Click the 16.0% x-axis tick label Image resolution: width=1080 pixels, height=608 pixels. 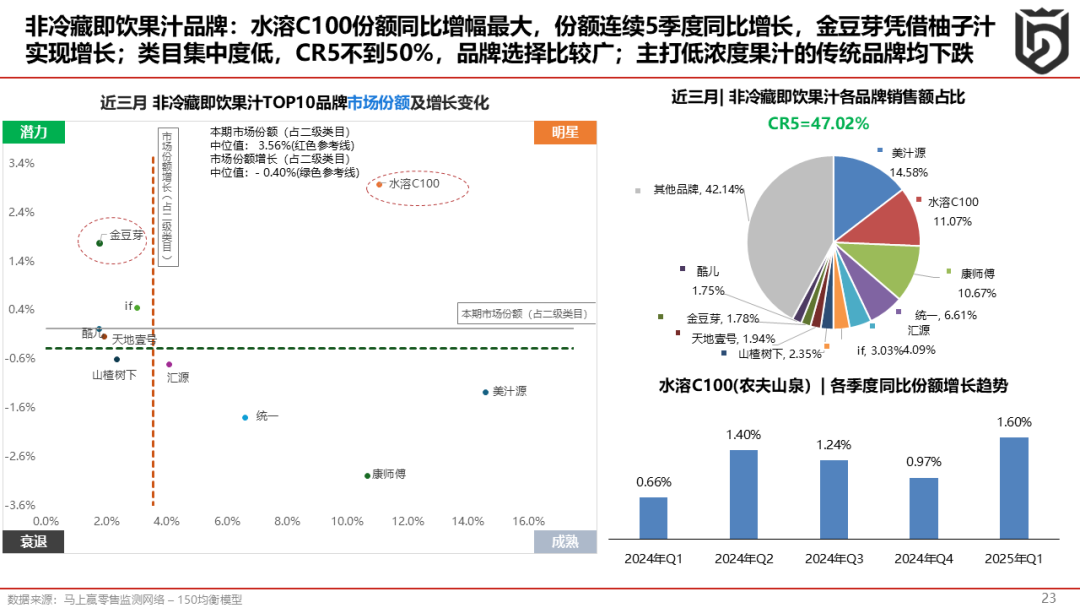point(528,521)
